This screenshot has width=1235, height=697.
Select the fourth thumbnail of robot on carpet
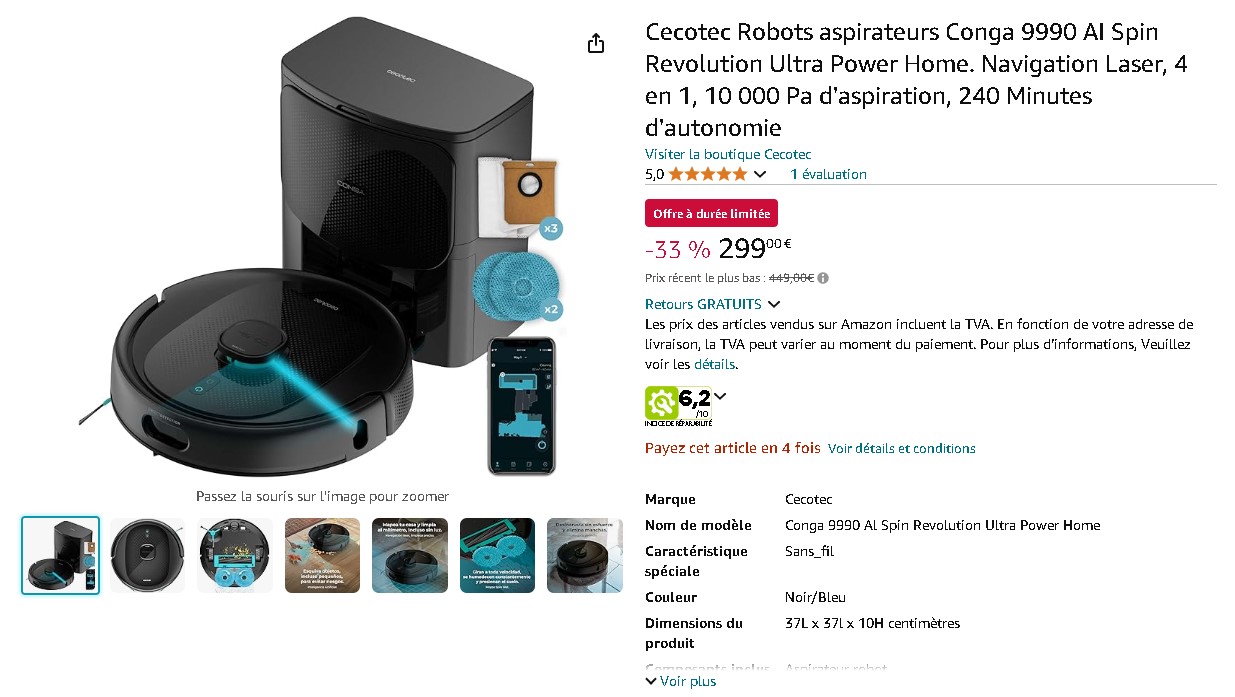(322, 555)
